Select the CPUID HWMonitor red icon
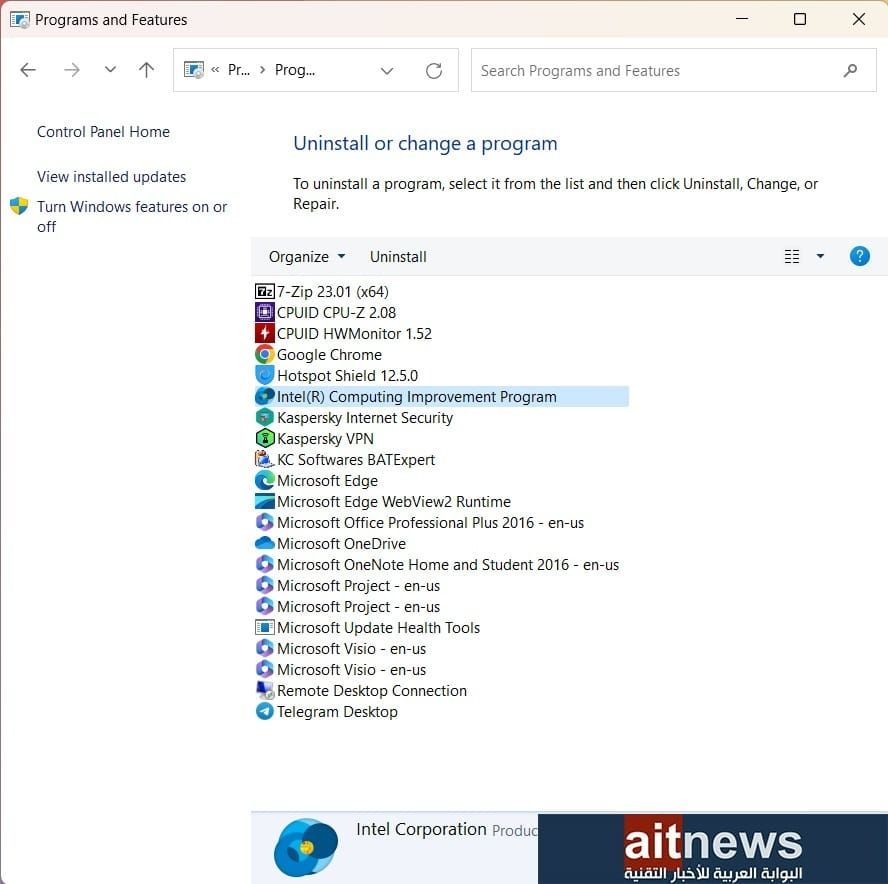Image resolution: width=888 pixels, height=884 pixels. [265, 334]
